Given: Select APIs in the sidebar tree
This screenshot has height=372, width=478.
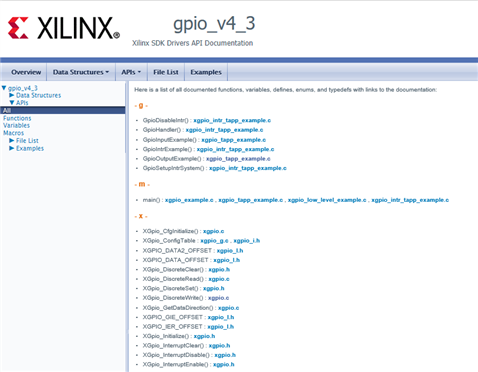Looking at the screenshot, I should (22, 103).
